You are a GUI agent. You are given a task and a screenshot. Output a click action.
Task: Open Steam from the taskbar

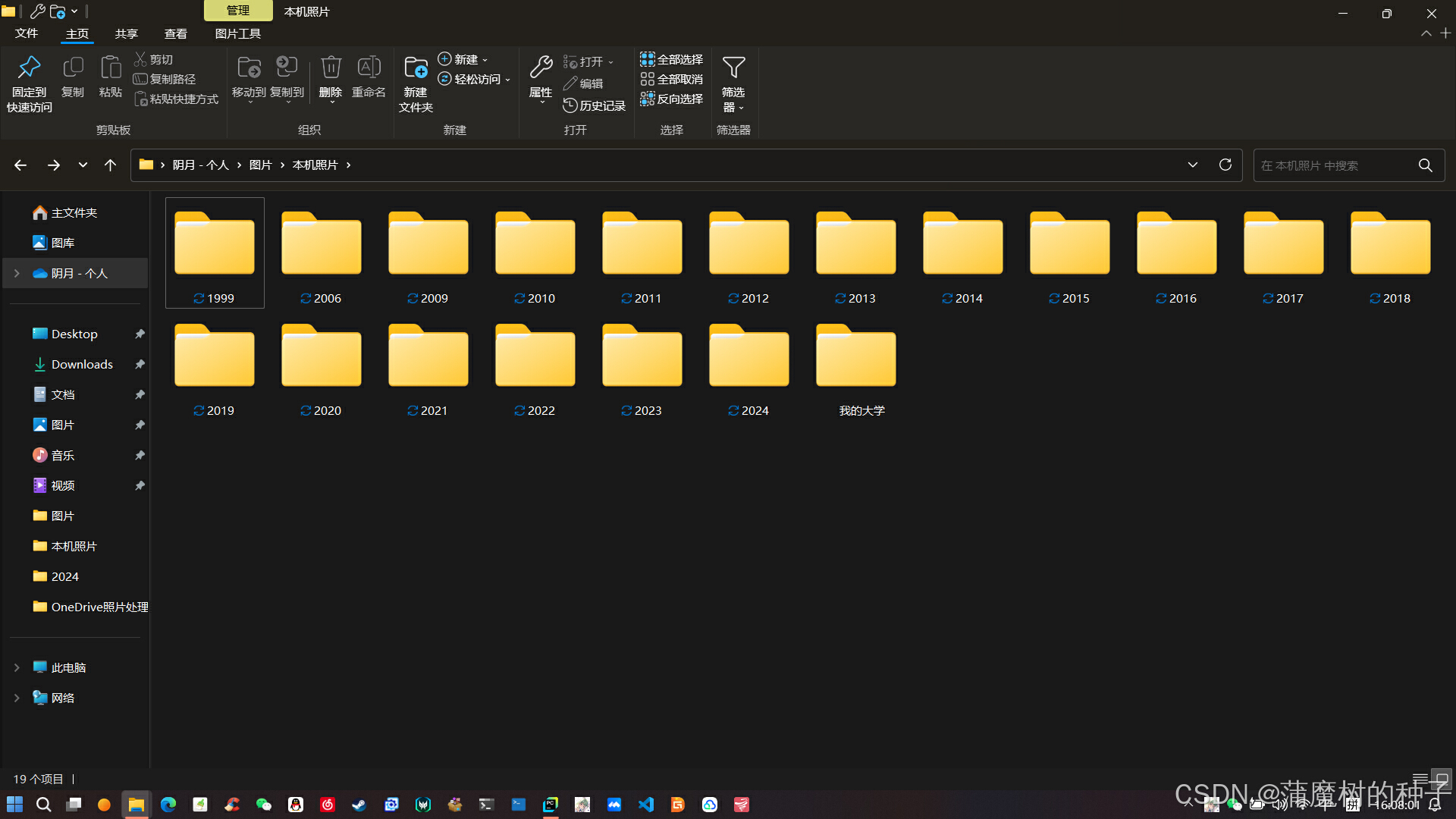tap(359, 805)
